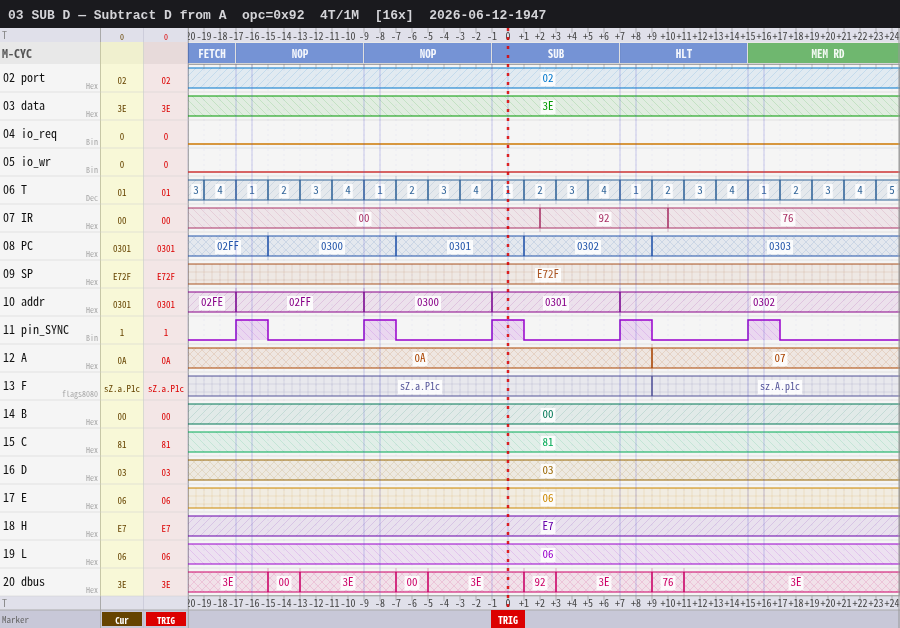Click PC value 0303 segment

[x=776, y=246]
